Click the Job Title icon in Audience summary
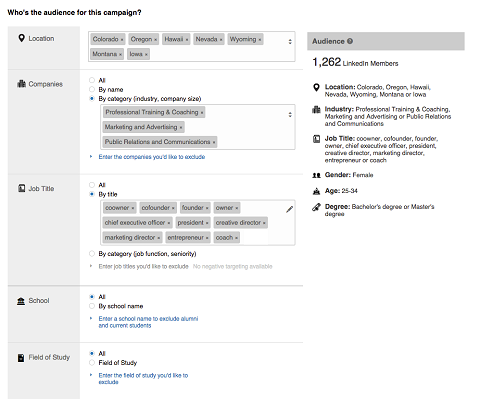This screenshot has width=480, height=399. tap(316, 139)
